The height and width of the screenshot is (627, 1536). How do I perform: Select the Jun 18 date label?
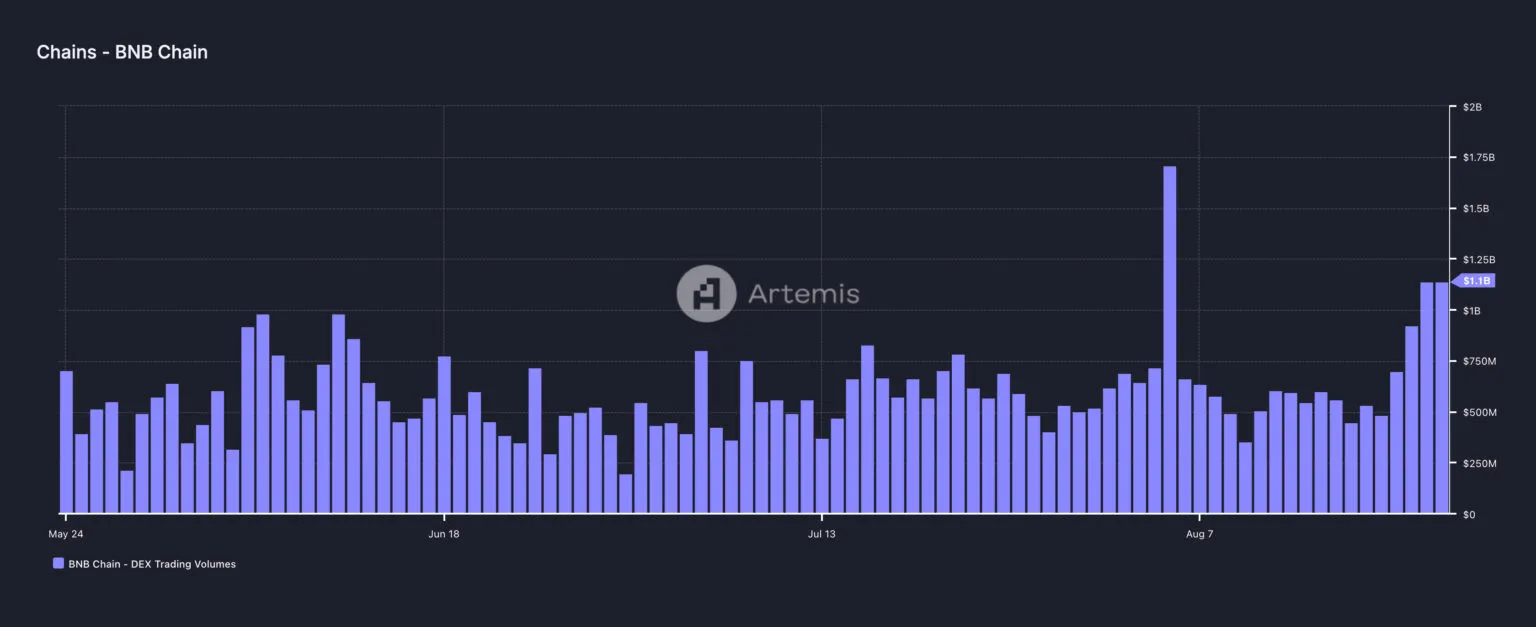(x=444, y=533)
